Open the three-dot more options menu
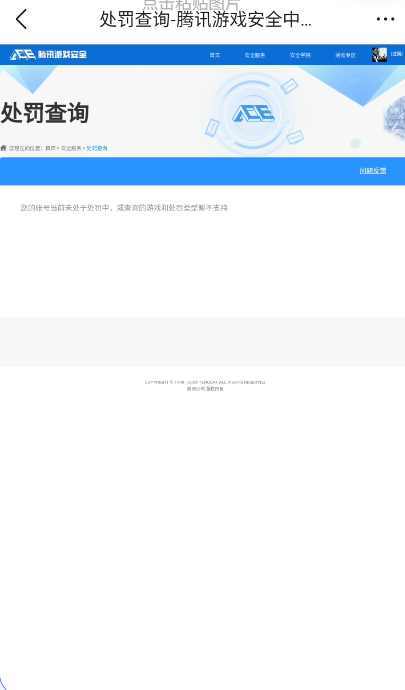The image size is (405, 690). [385, 19]
